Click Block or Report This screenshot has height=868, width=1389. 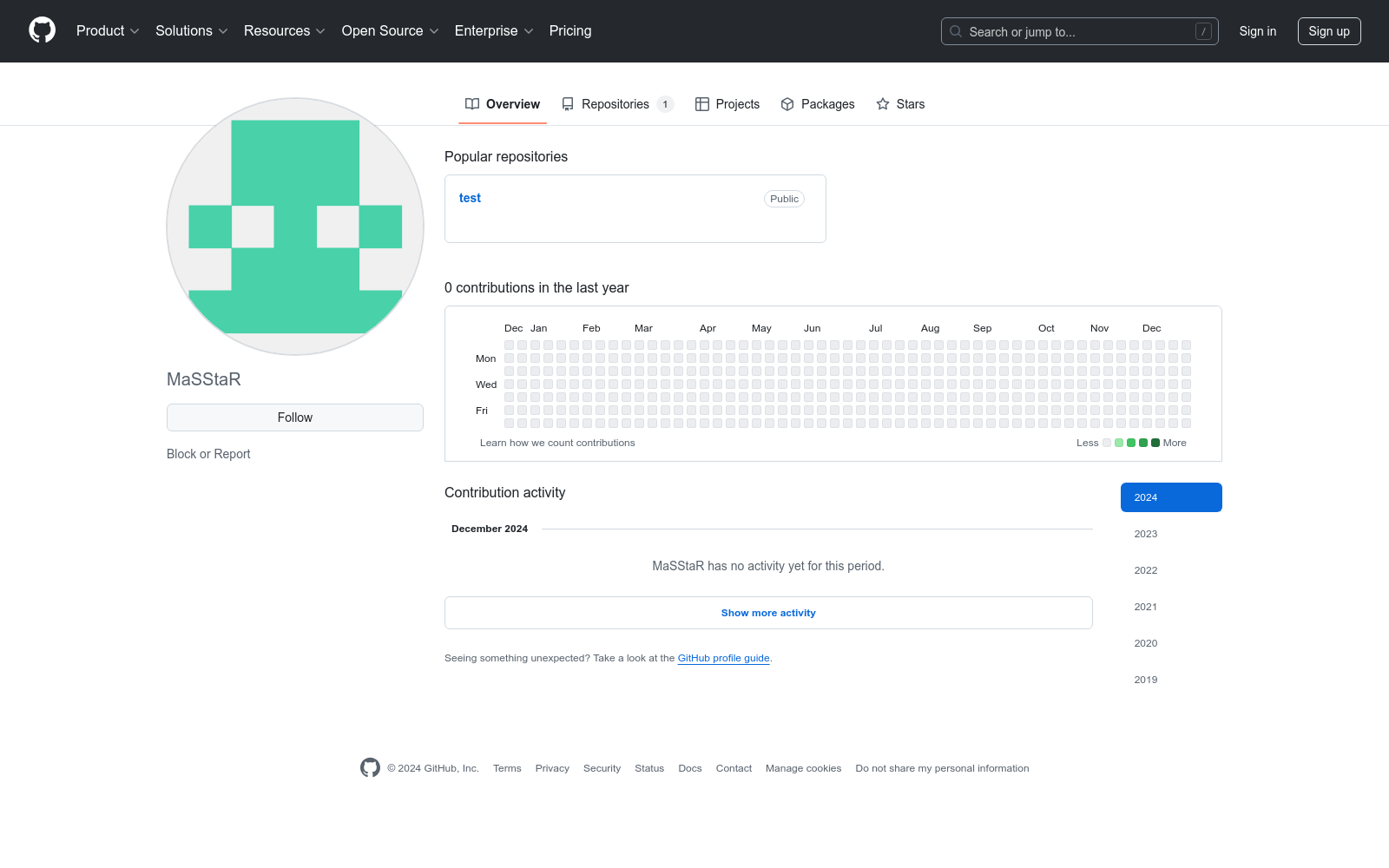coord(208,454)
